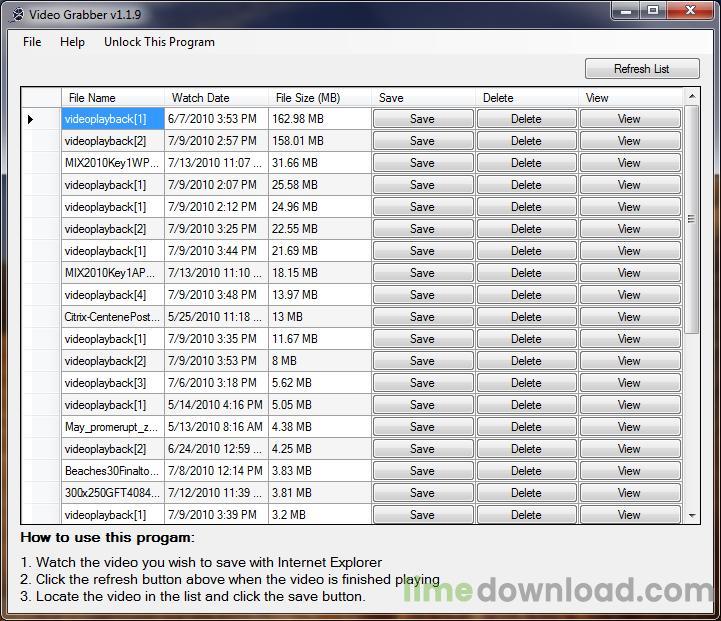Sort by Watch Date column header
Viewport: 721px width, 621px height.
(216, 98)
